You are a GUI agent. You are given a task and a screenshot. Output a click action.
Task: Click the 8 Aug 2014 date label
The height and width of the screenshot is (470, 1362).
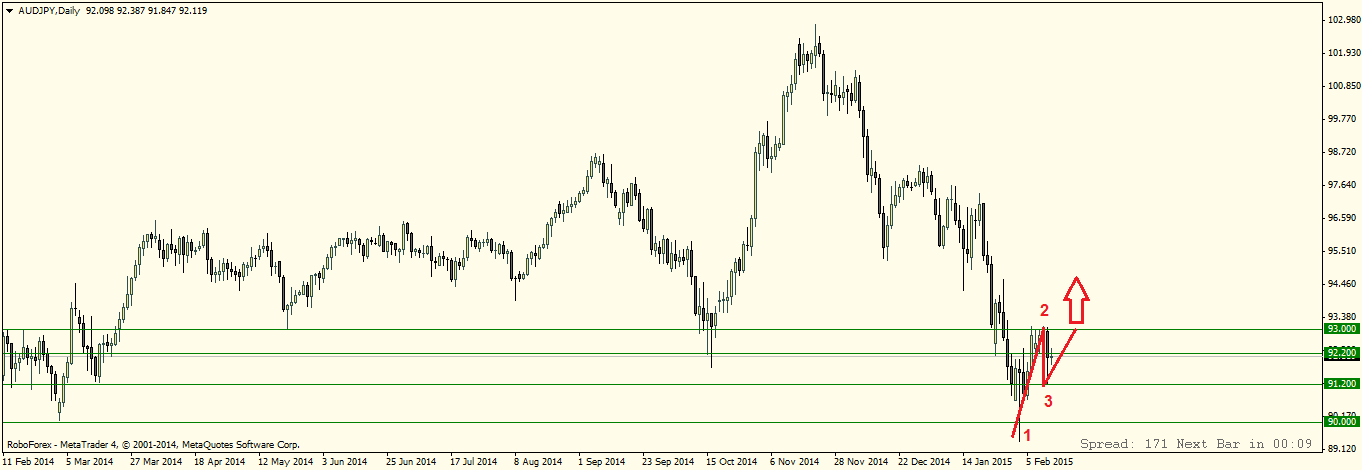tap(538, 462)
